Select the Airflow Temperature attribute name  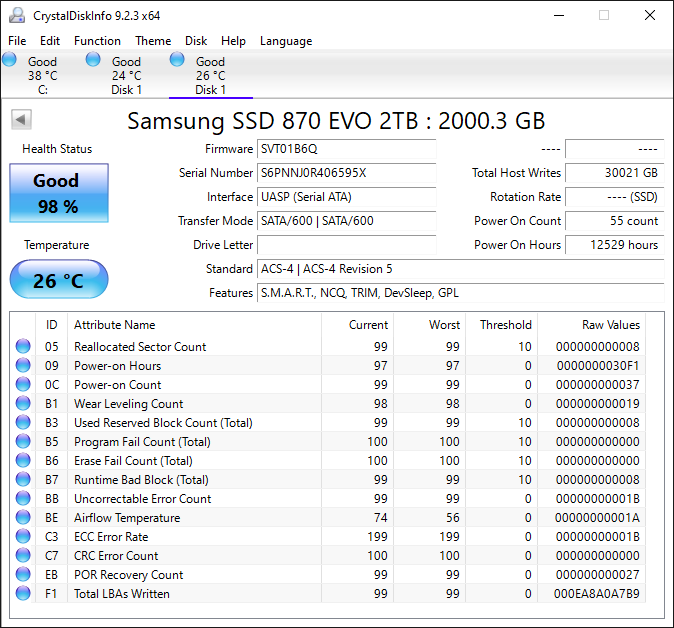pyautogui.click(x=127, y=518)
